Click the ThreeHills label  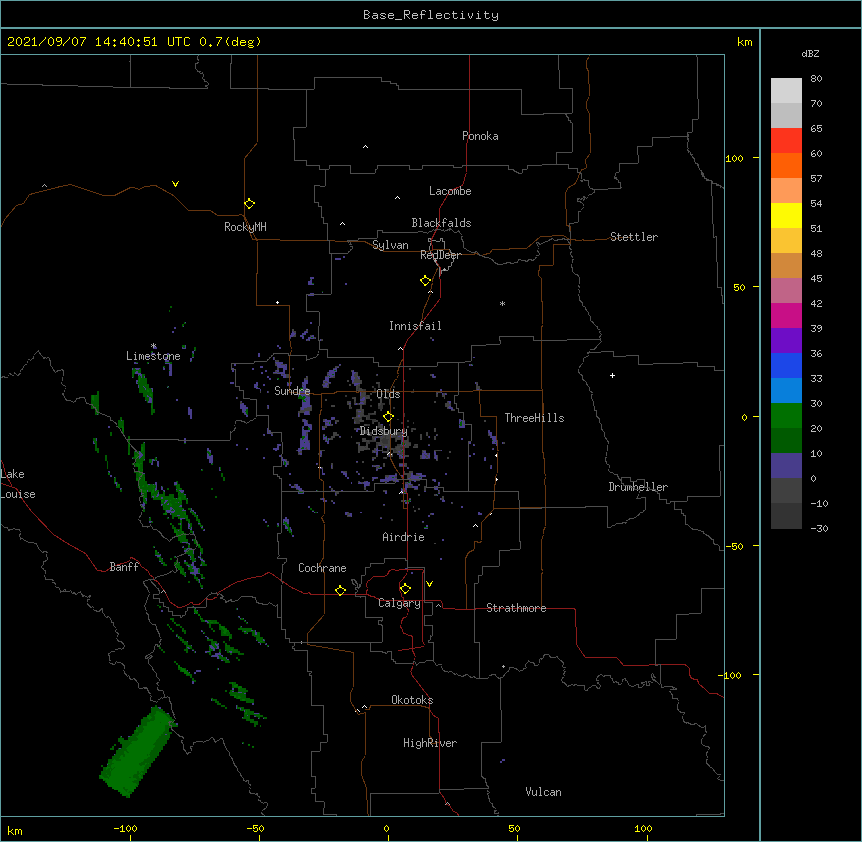pyautogui.click(x=534, y=418)
